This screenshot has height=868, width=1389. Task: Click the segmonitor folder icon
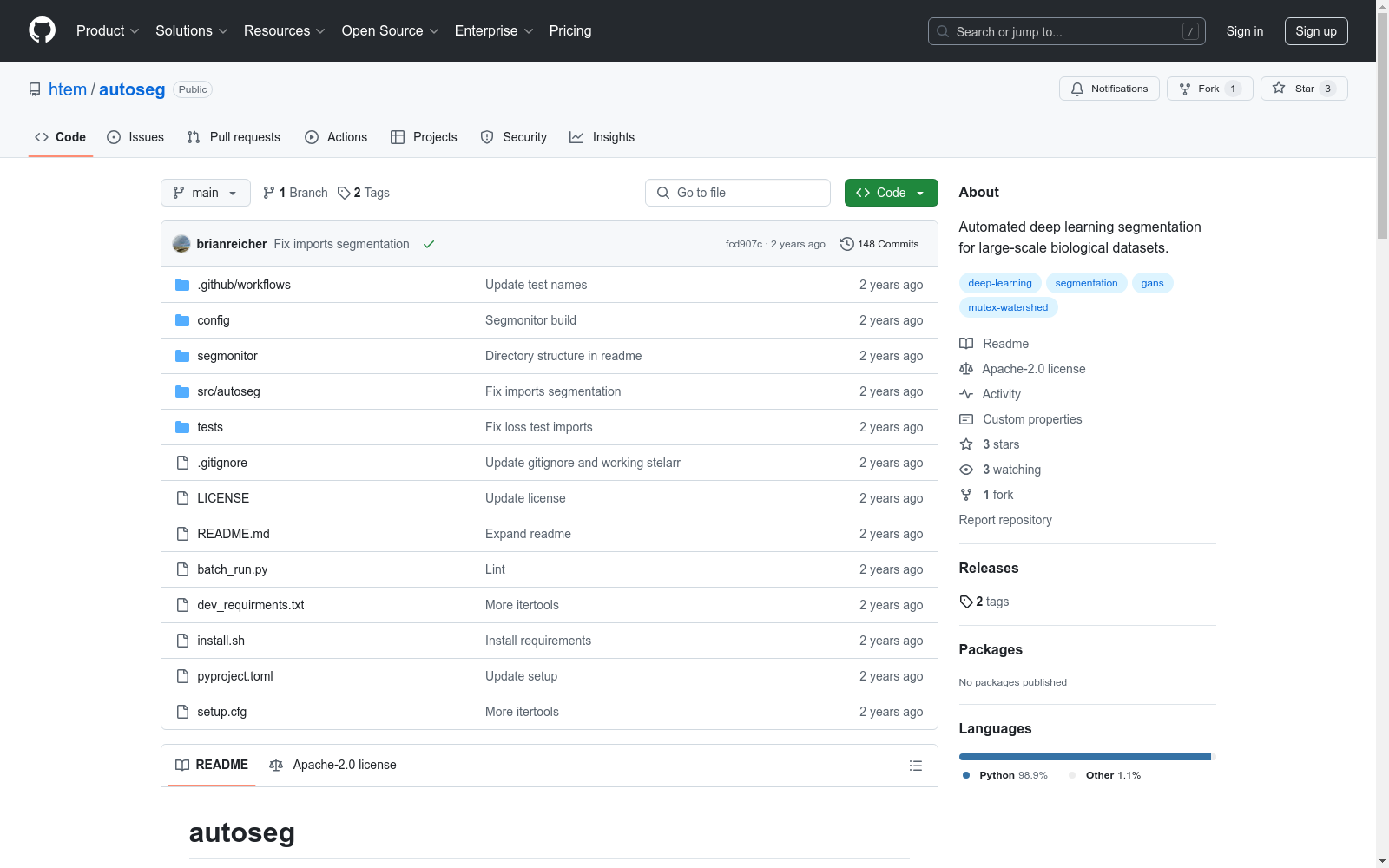(182, 356)
